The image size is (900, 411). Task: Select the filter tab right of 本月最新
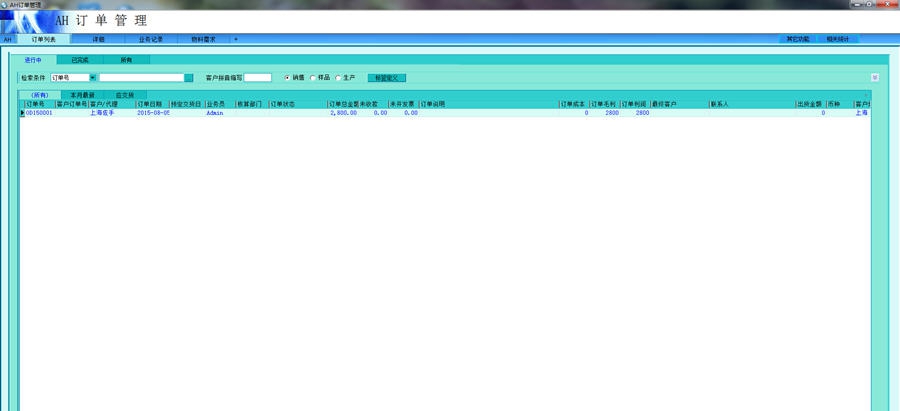[x=125, y=95]
